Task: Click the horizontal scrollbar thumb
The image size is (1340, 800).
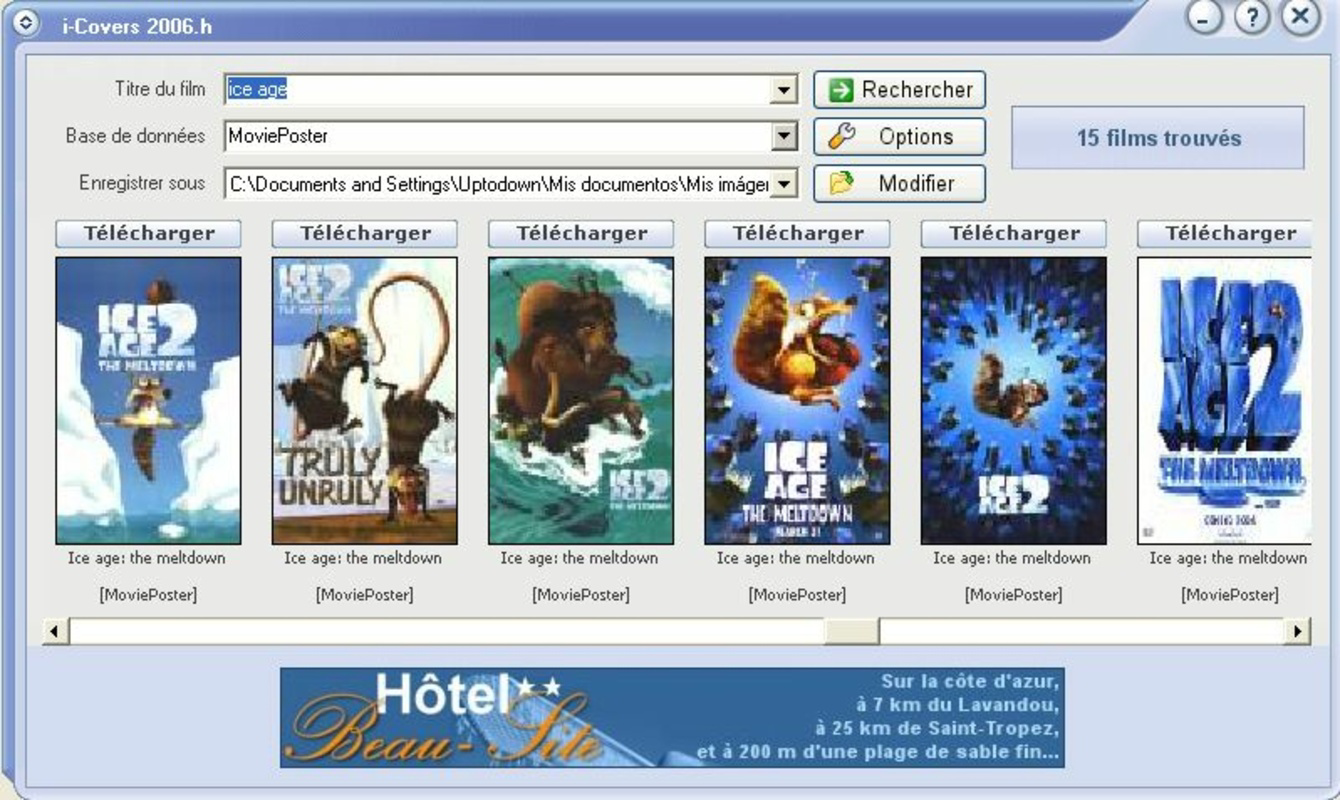Action: (x=851, y=631)
